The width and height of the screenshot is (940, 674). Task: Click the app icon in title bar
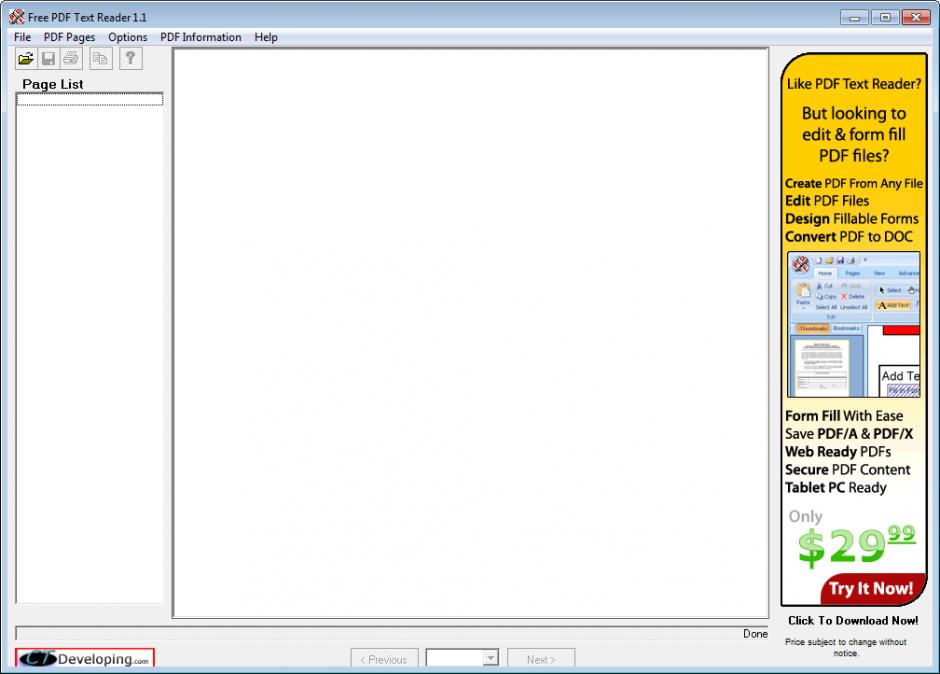16,17
